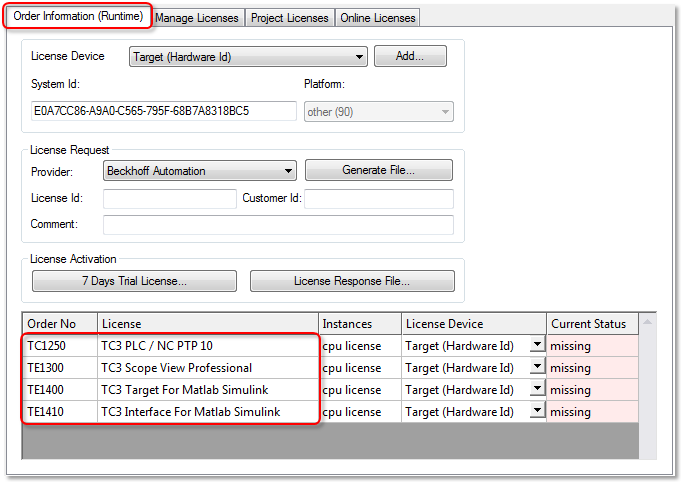Open the Online Licenses tab
Image resolution: width=681 pixels, height=482 pixels.
pos(377,18)
